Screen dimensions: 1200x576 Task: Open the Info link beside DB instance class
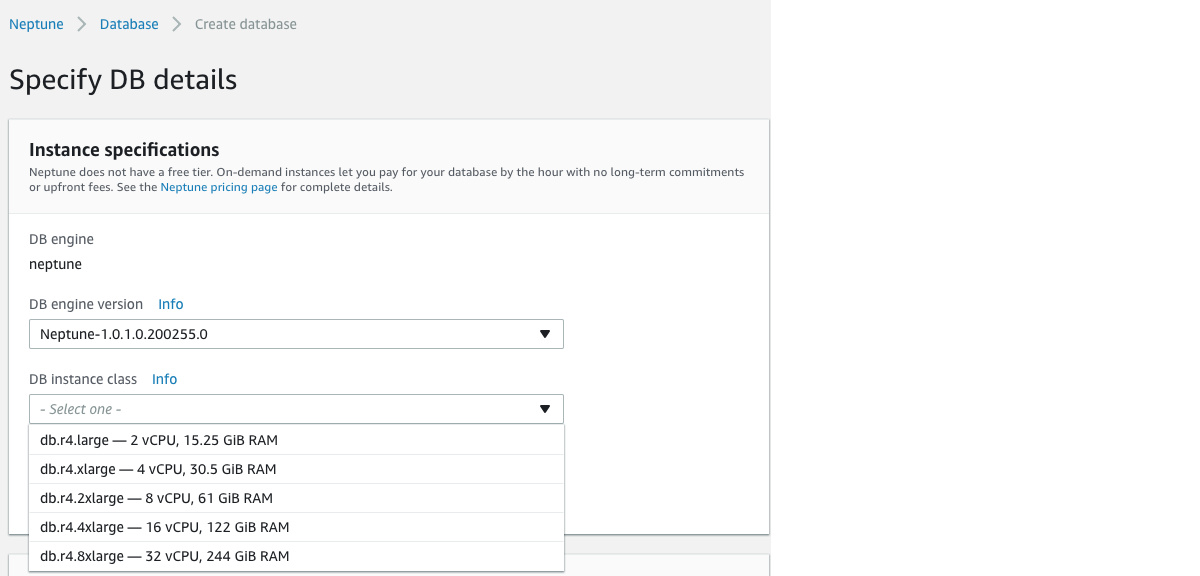point(164,379)
